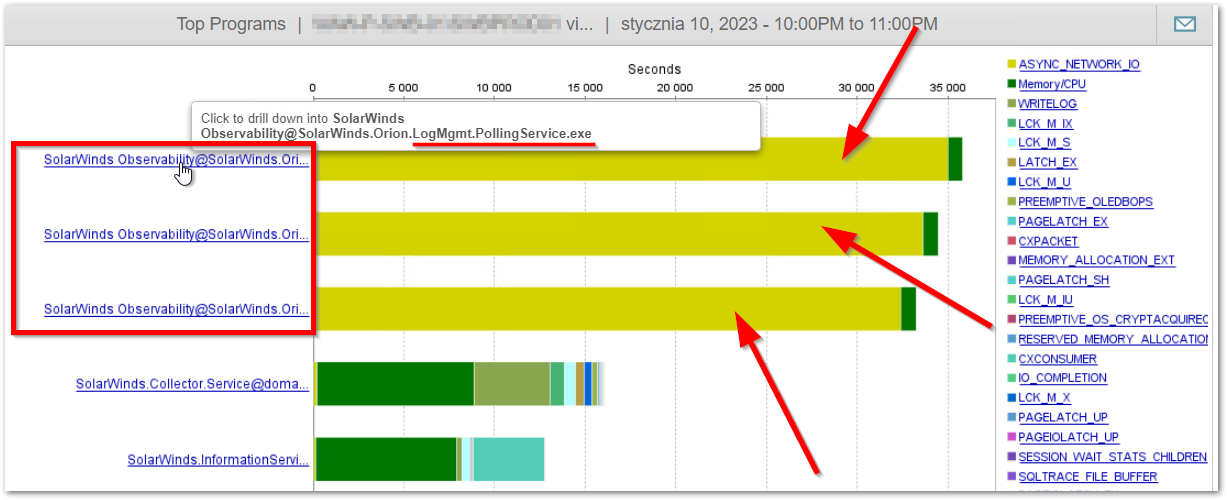The height and width of the screenshot is (500, 1227).
Task: Click the PAGELATCH_EX legend link
Action: 1063,221
